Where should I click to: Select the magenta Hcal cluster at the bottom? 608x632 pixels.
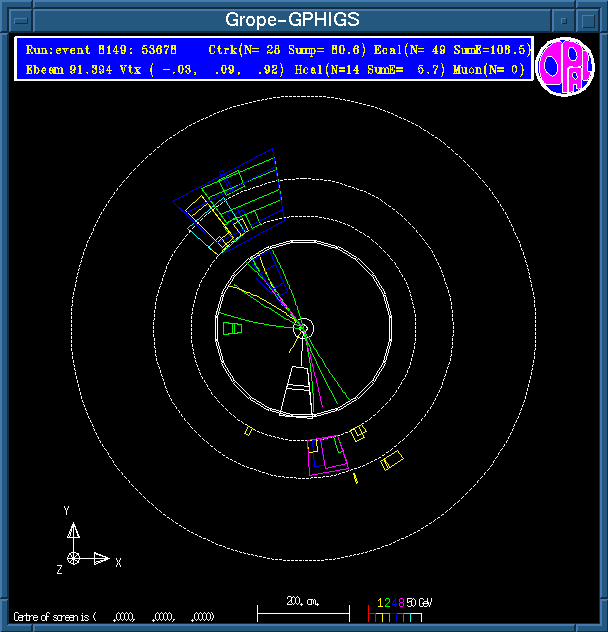point(328,454)
